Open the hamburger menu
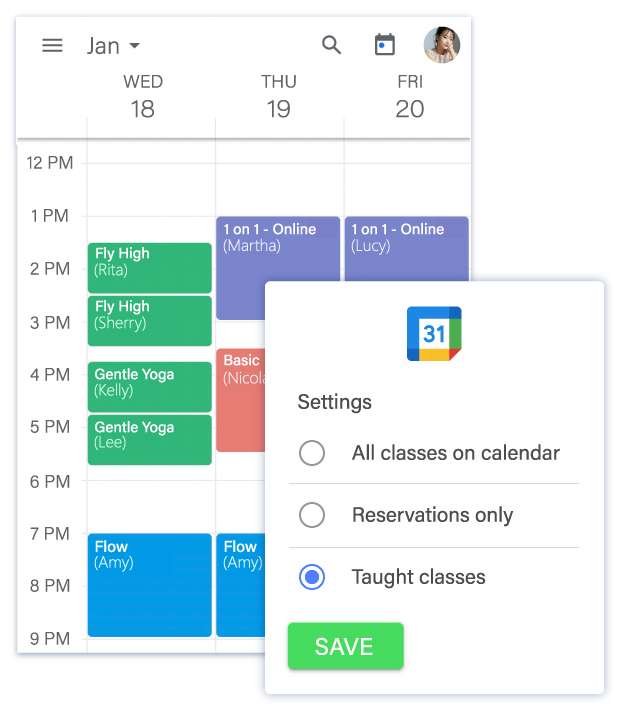Screen dimensions: 620x709 [x=52, y=45]
